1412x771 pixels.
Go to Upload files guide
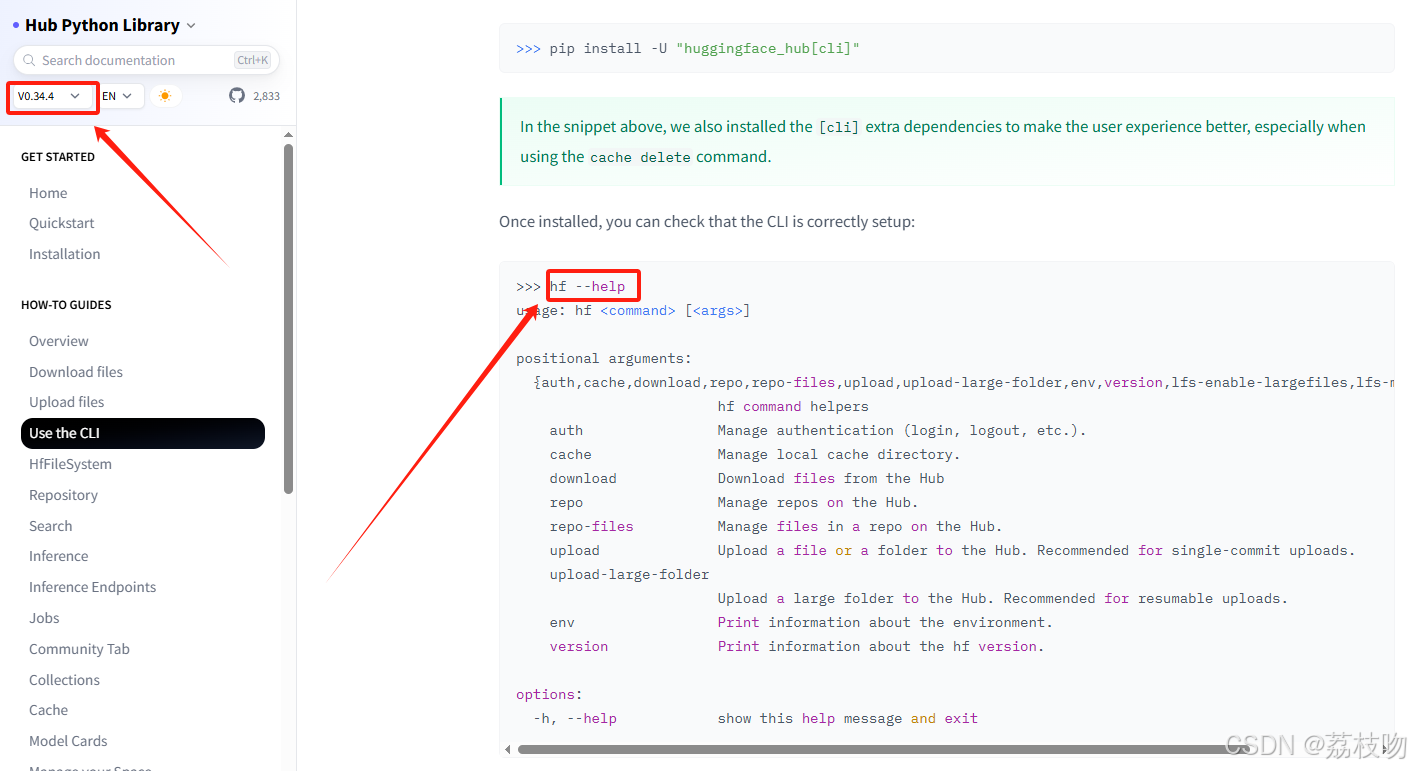[x=67, y=402]
